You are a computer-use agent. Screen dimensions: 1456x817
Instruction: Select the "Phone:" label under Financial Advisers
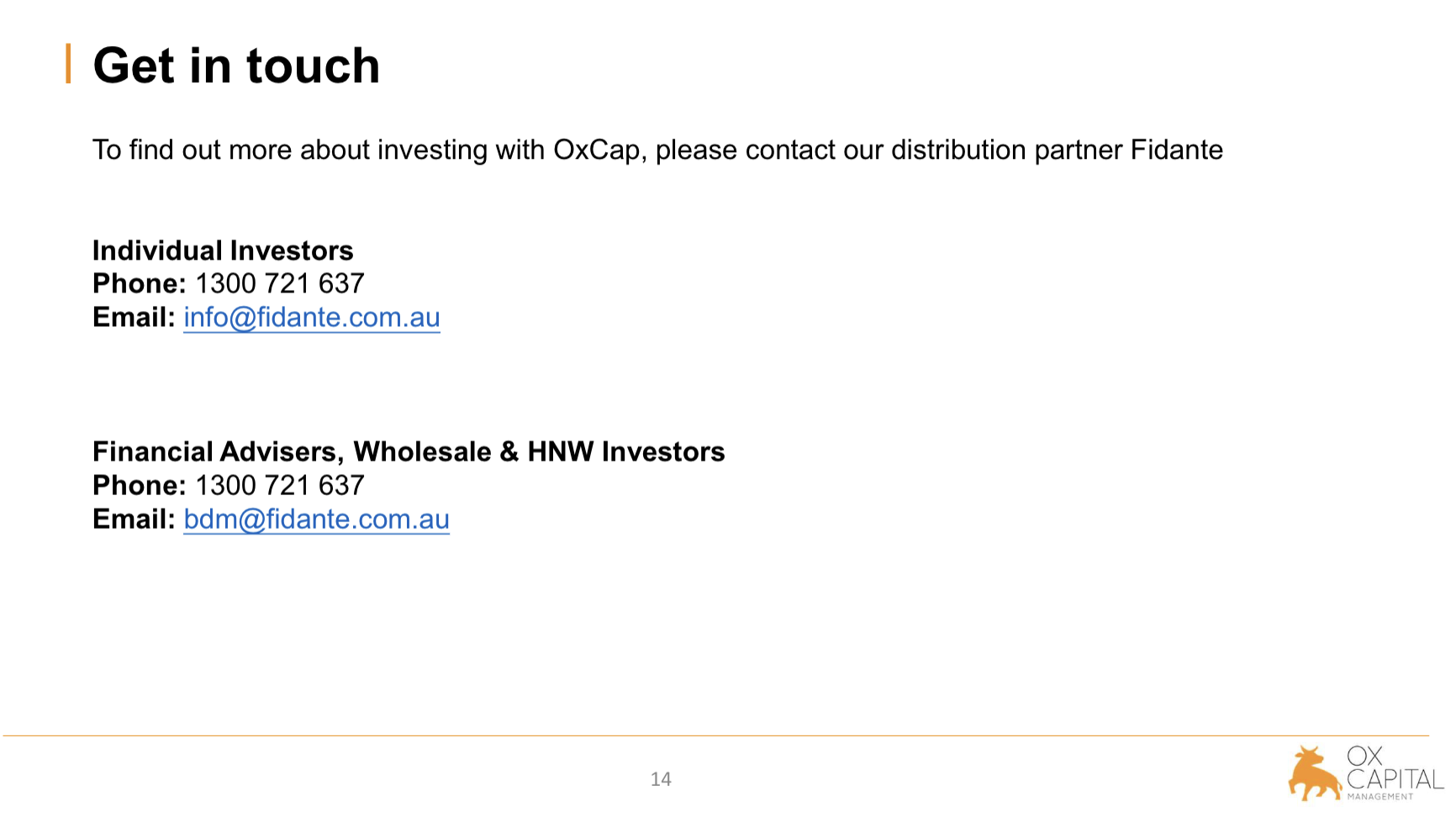[x=139, y=486]
